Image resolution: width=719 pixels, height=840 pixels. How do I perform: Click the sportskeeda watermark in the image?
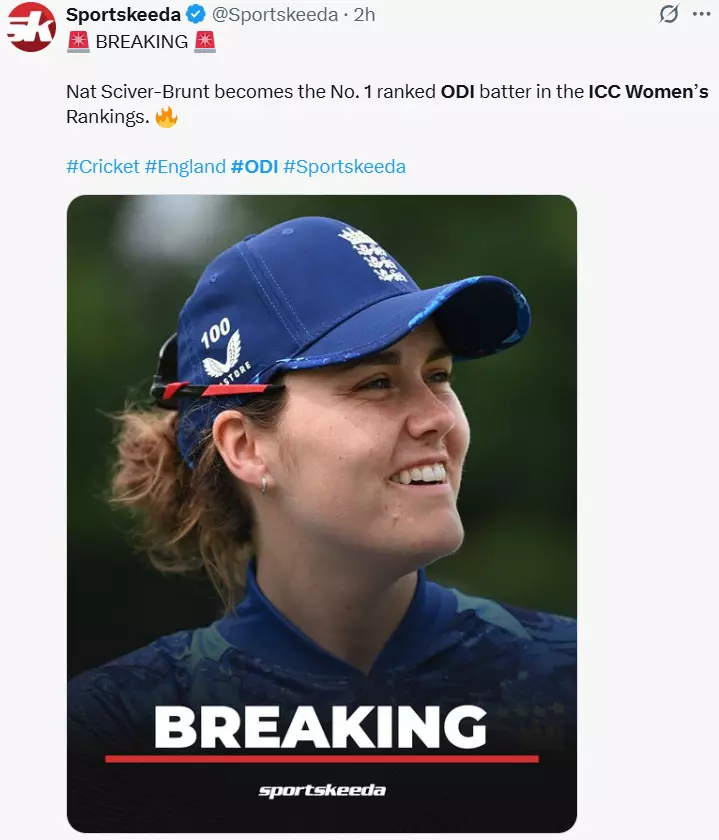(321, 791)
